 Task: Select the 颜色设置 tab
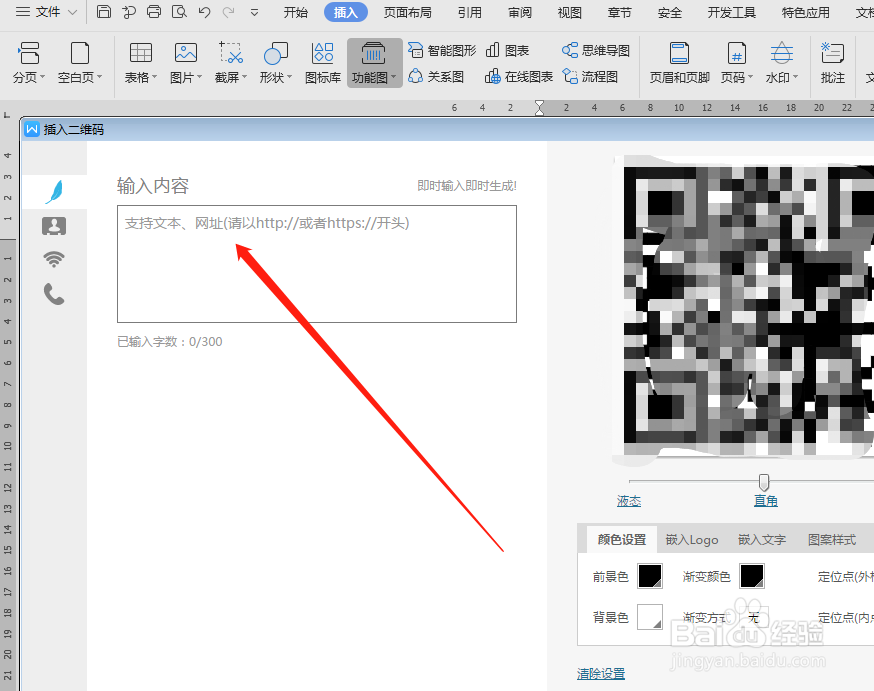tap(621, 539)
